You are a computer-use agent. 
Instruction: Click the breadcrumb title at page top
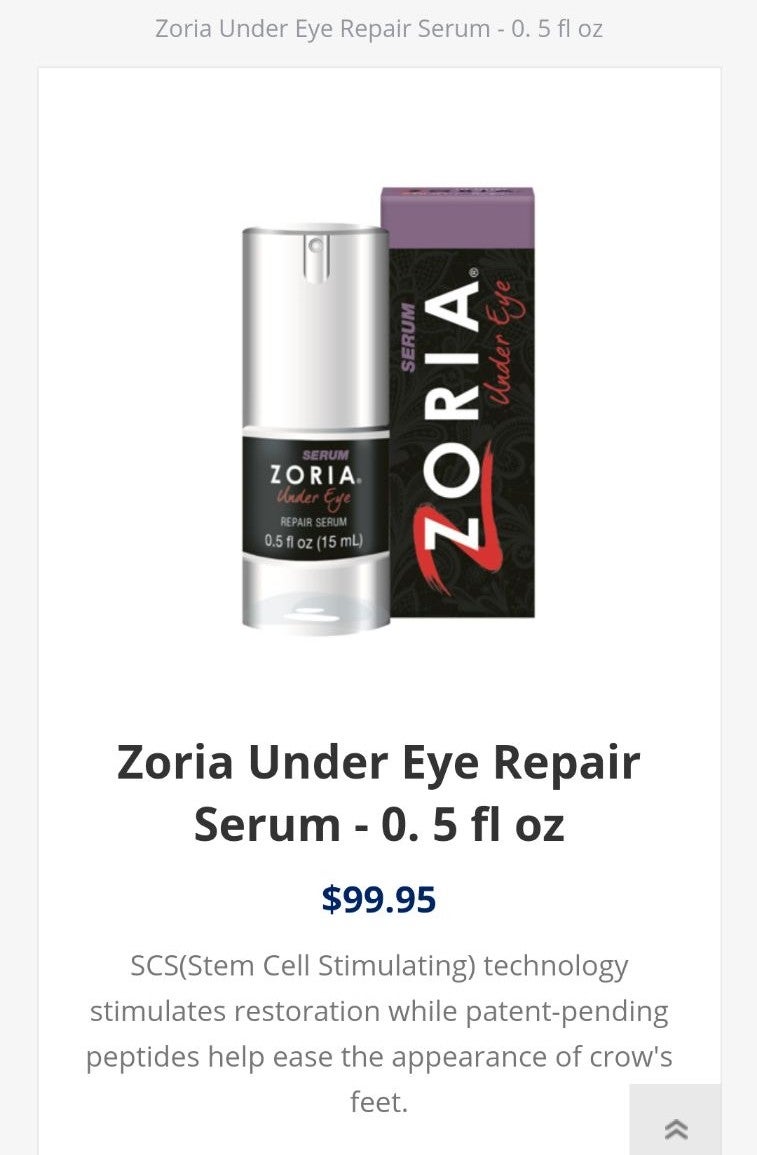378,29
